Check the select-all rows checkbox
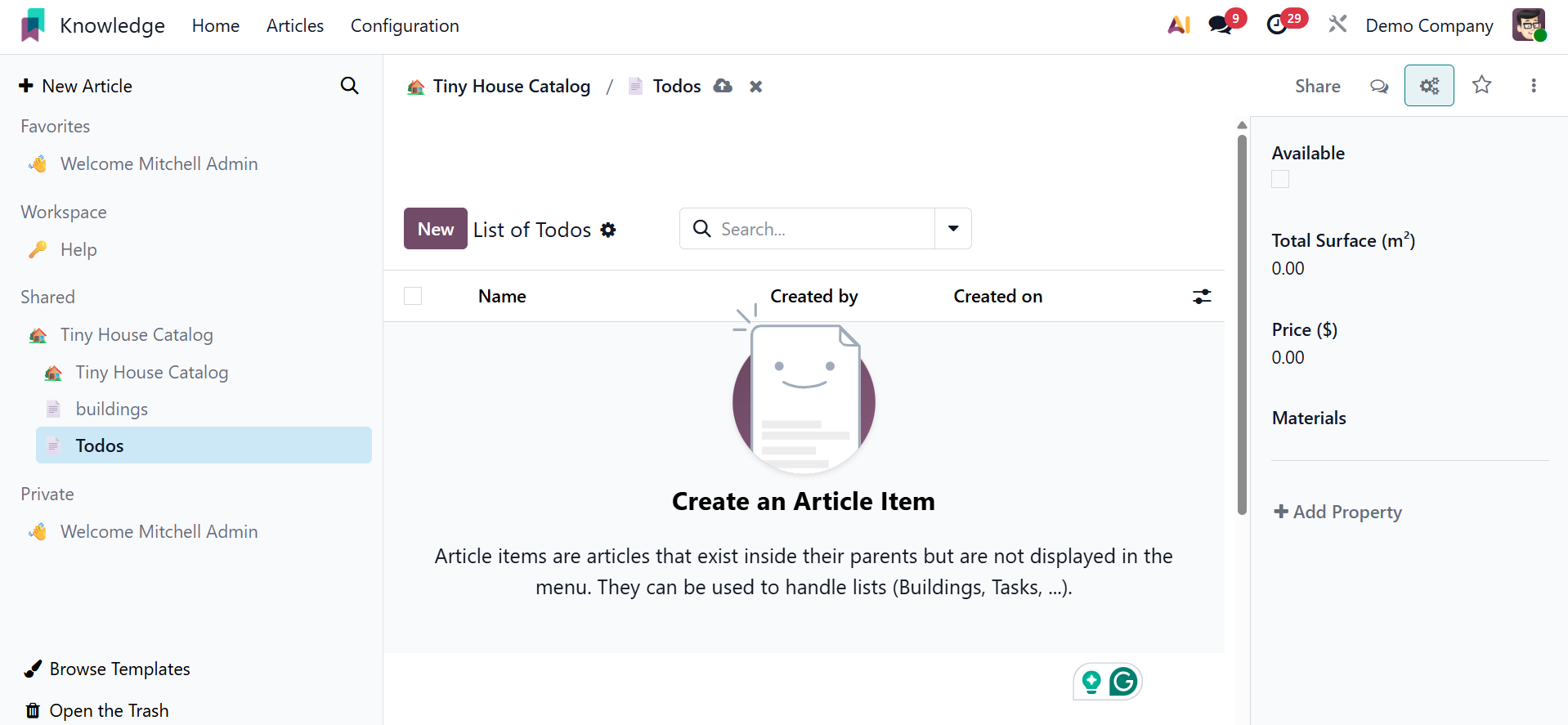Screen dimensions: 1568x725 [413, 296]
